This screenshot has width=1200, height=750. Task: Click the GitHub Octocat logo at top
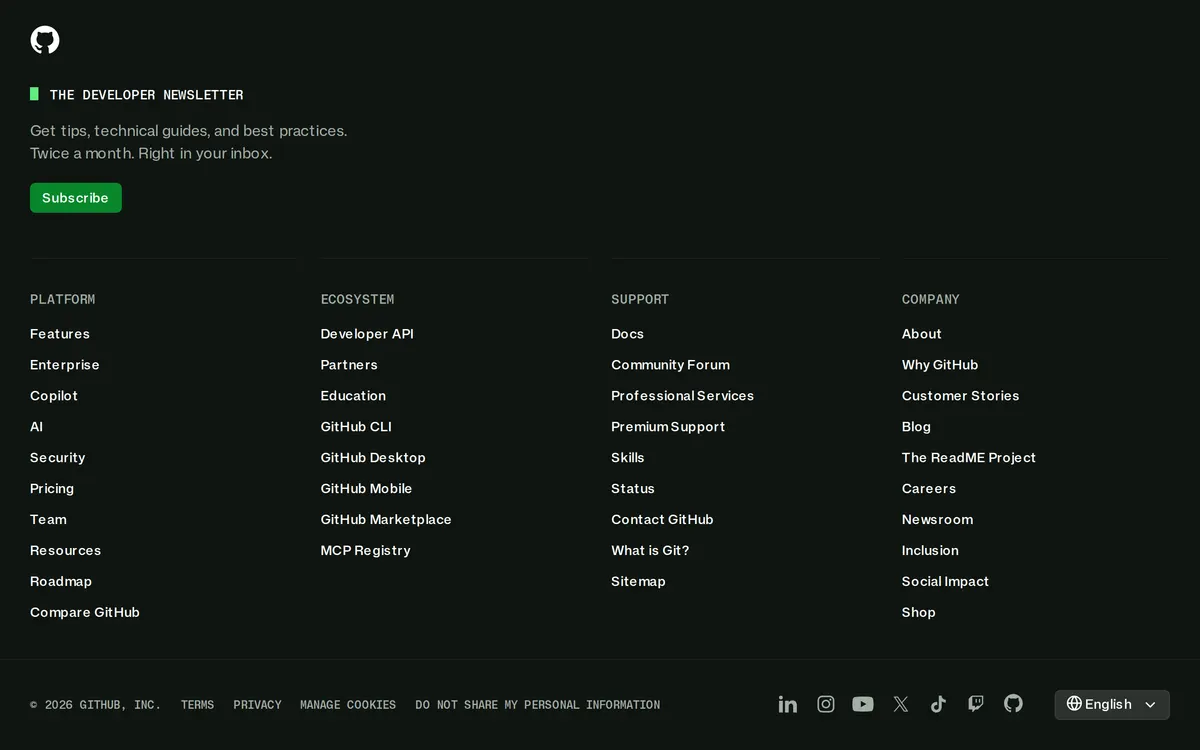(45, 40)
